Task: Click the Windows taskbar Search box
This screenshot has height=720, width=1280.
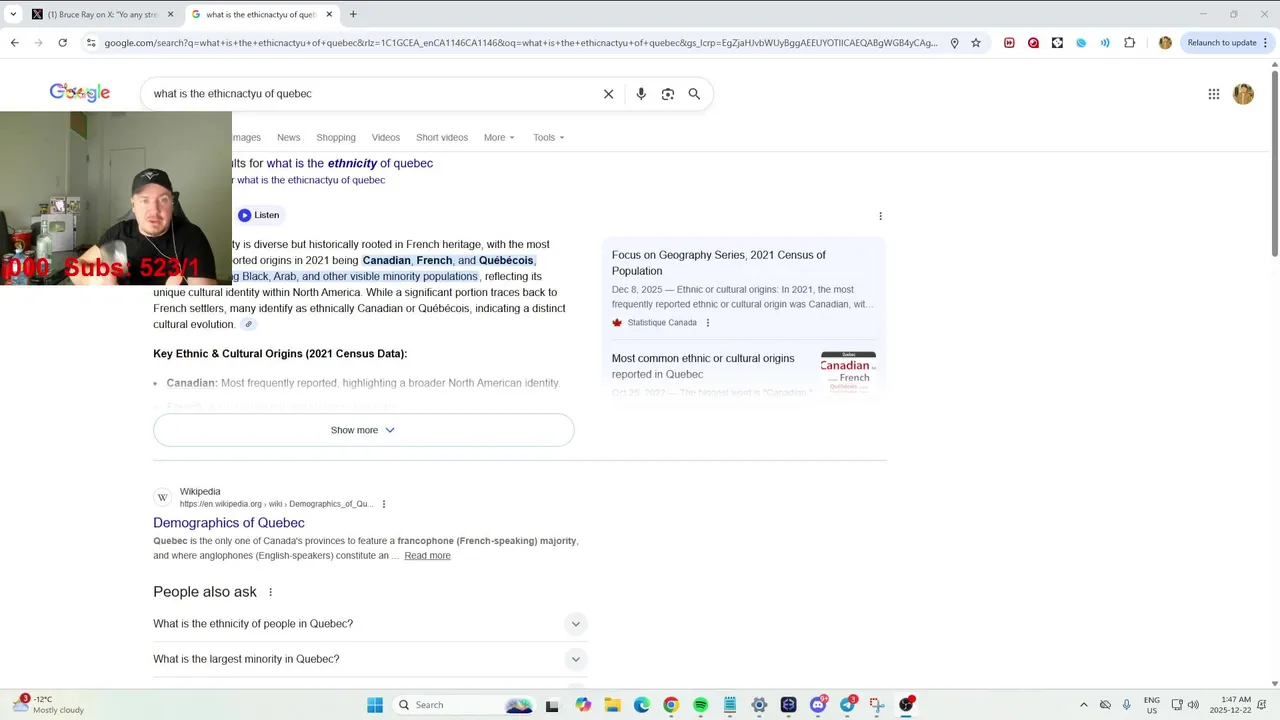Action: 465,705
